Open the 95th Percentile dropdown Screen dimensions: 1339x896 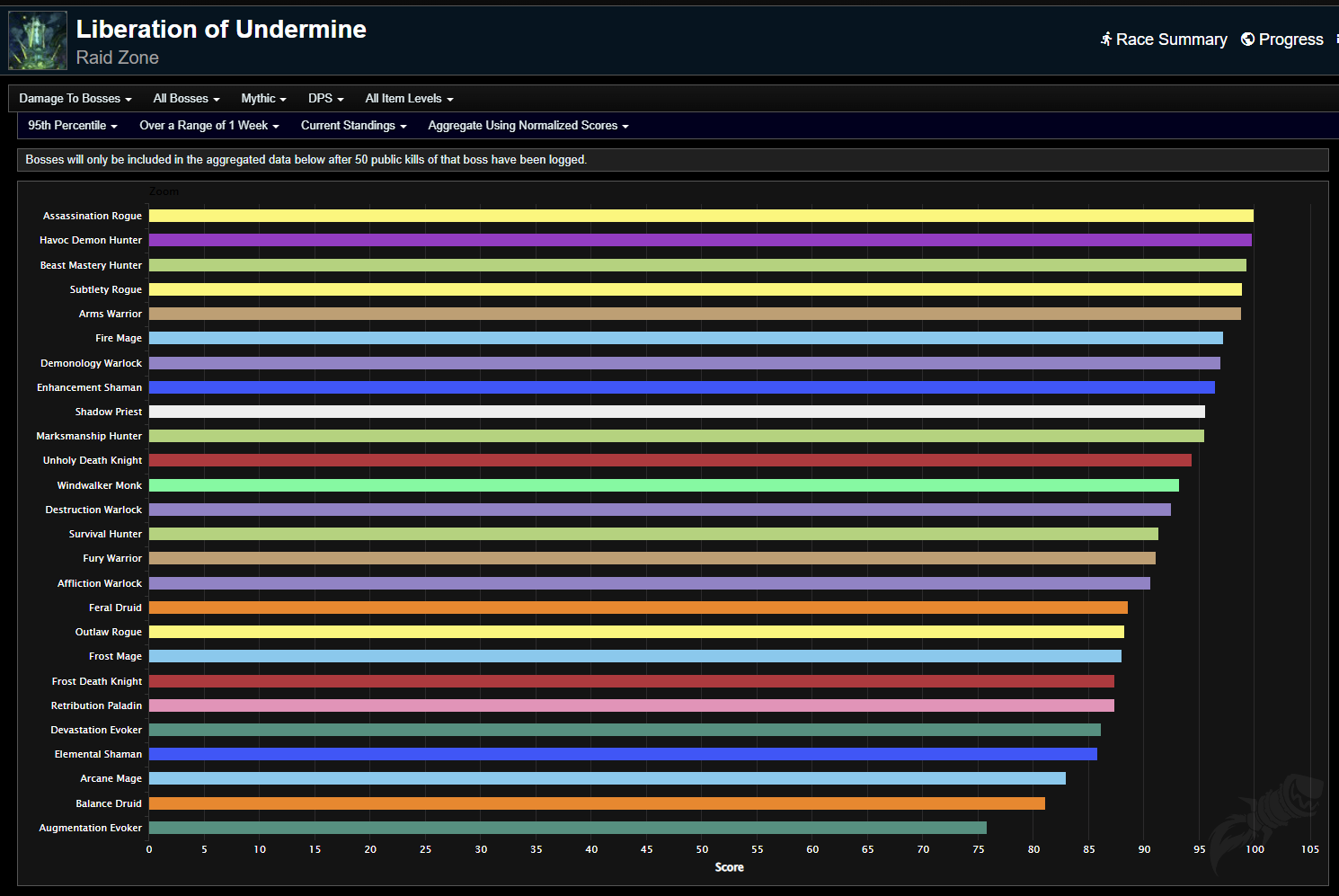73,126
